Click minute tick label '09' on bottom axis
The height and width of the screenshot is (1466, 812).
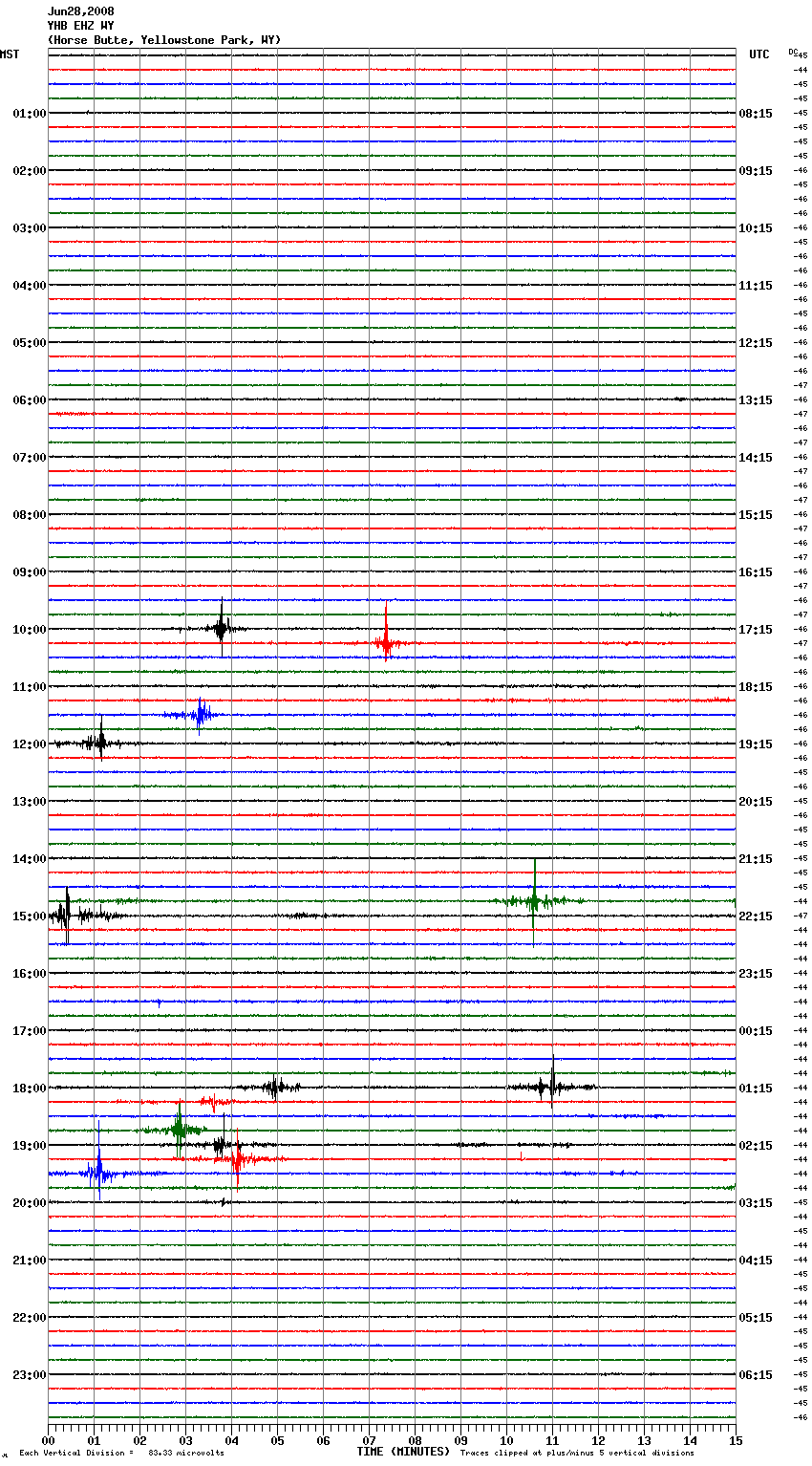(461, 1440)
